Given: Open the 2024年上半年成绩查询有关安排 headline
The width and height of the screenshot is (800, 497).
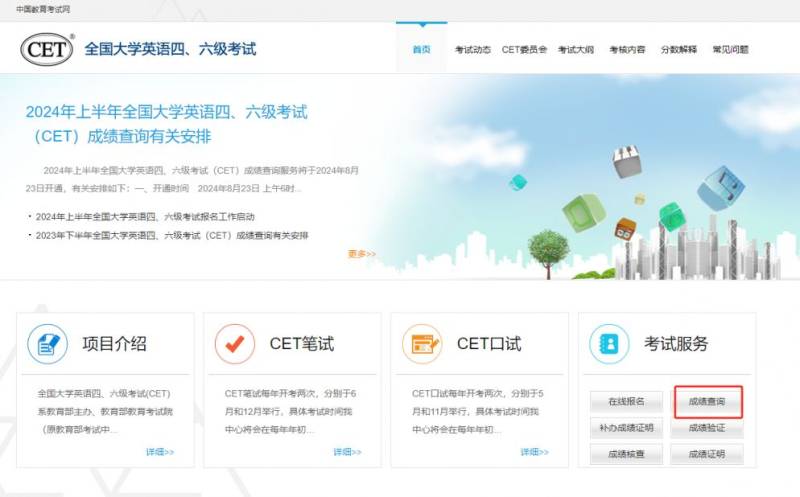Looking at the screenshot, I should pyautogui.click(x=167, y=124).
